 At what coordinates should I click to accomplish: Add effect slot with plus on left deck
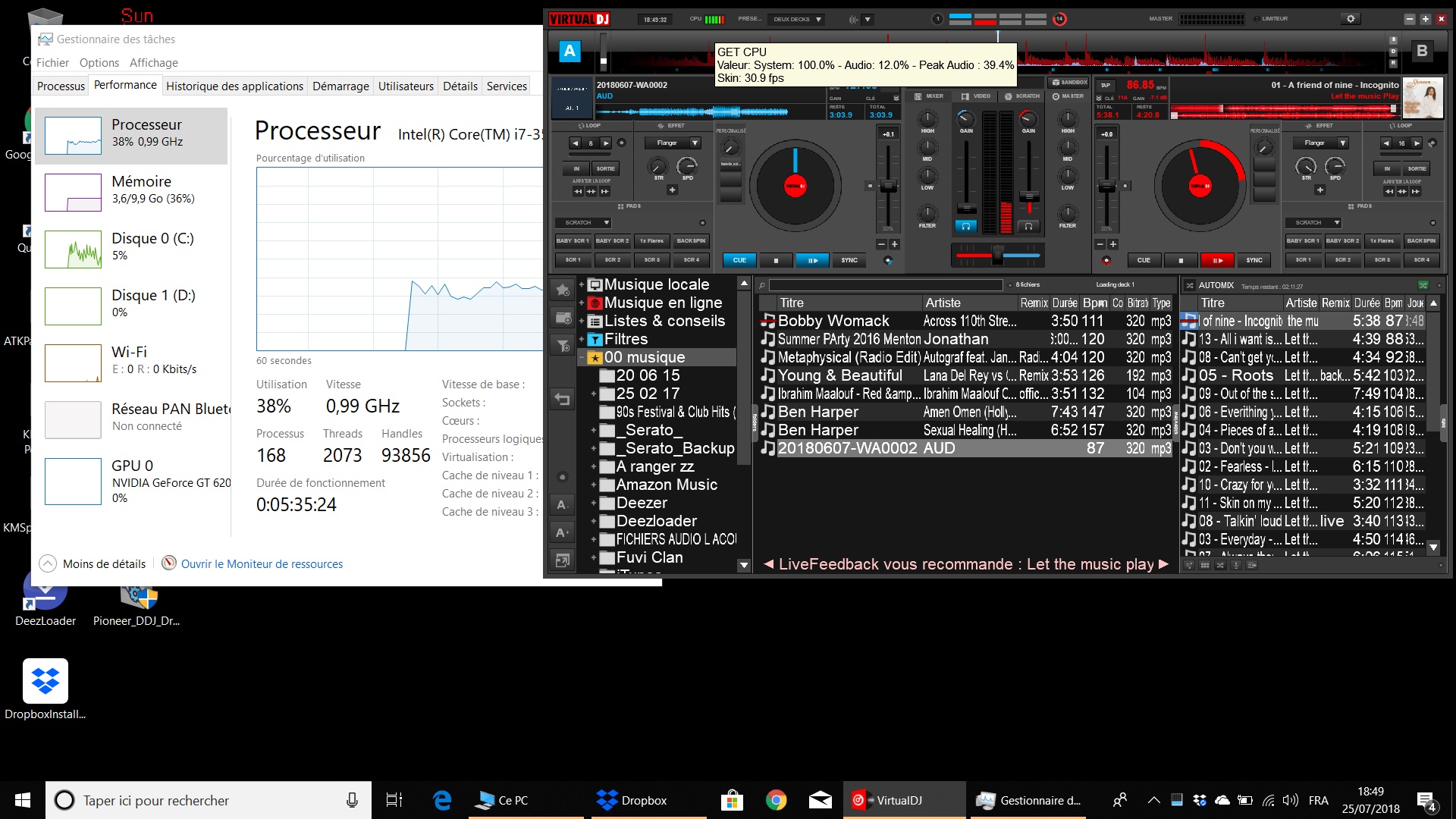[672, 190]
